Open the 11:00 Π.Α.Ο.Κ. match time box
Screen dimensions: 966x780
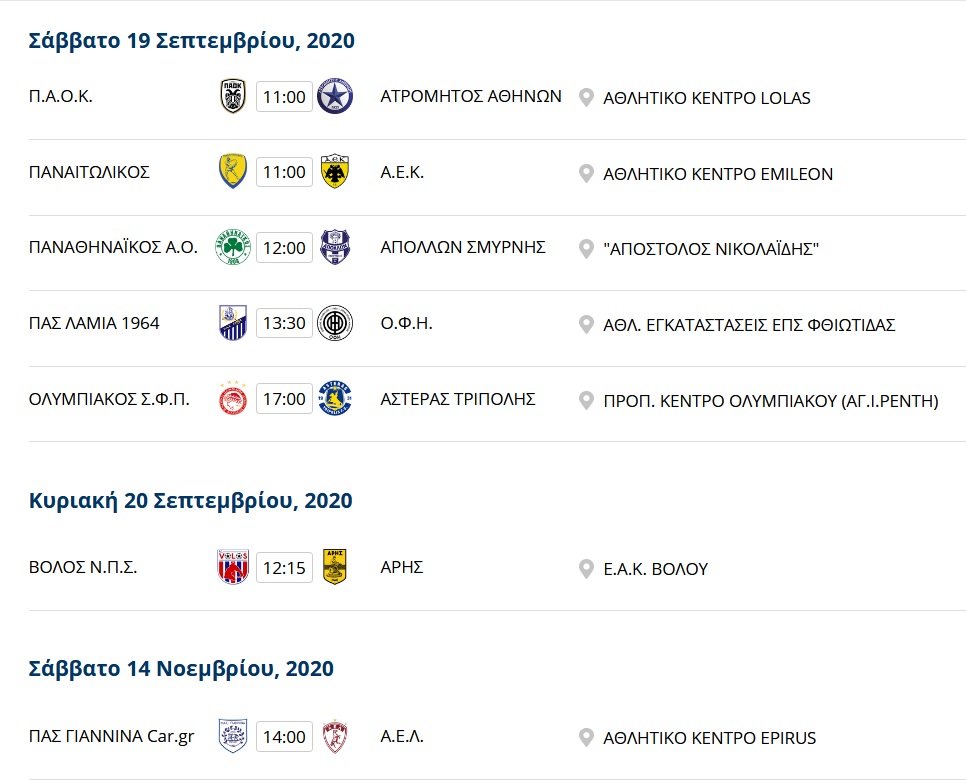coord(284,97)
